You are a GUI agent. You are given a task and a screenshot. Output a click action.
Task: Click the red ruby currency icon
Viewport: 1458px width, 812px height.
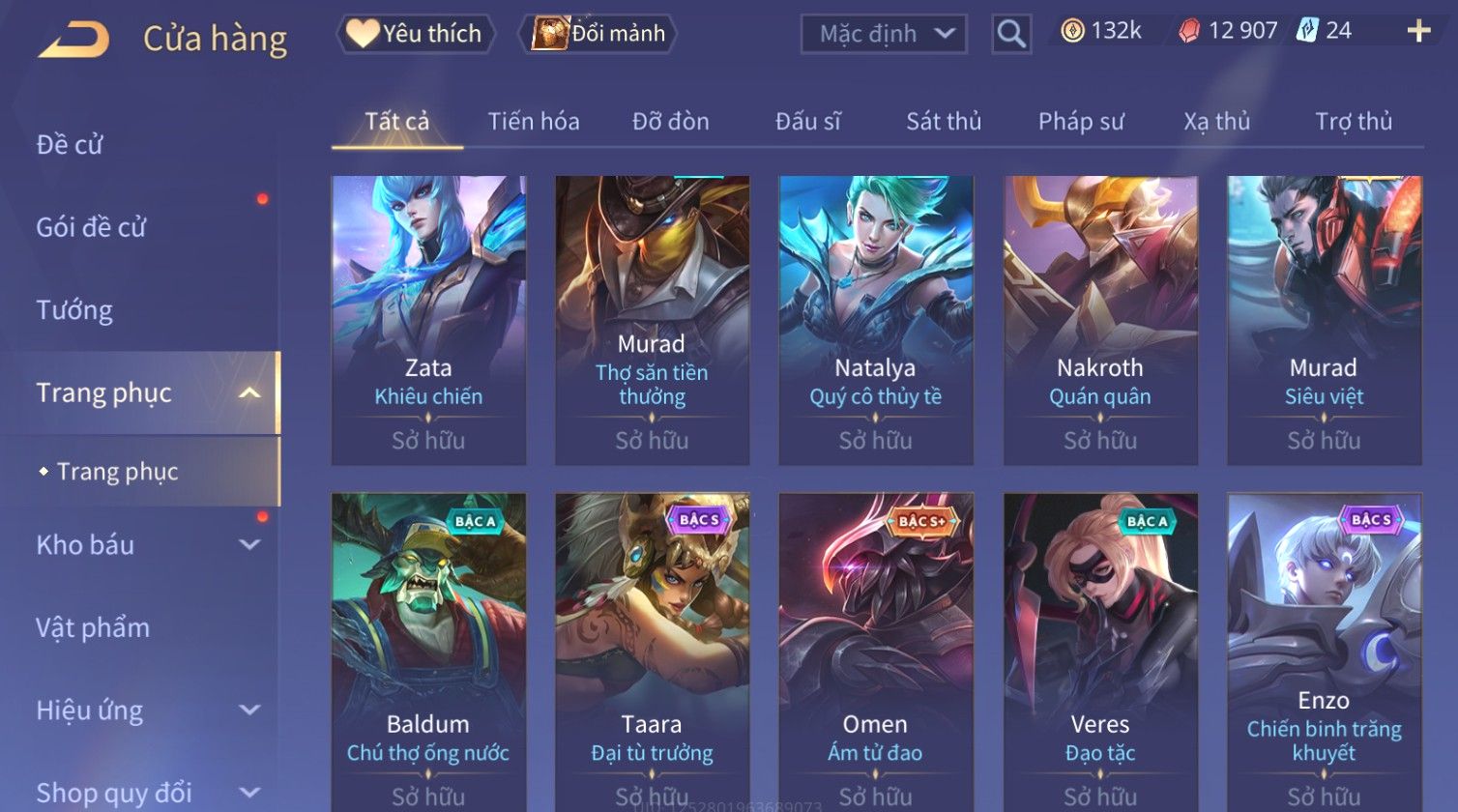1189,32
